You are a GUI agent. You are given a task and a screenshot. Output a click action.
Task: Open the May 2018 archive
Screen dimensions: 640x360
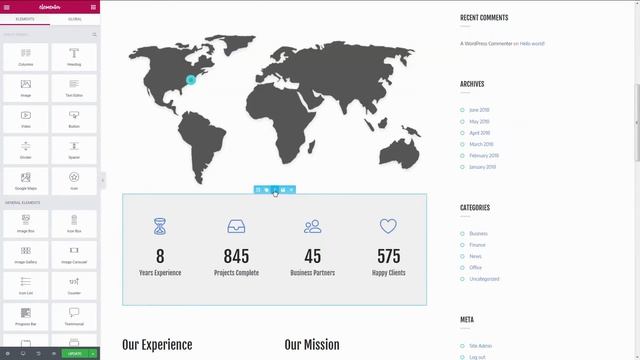coord(479,122)
